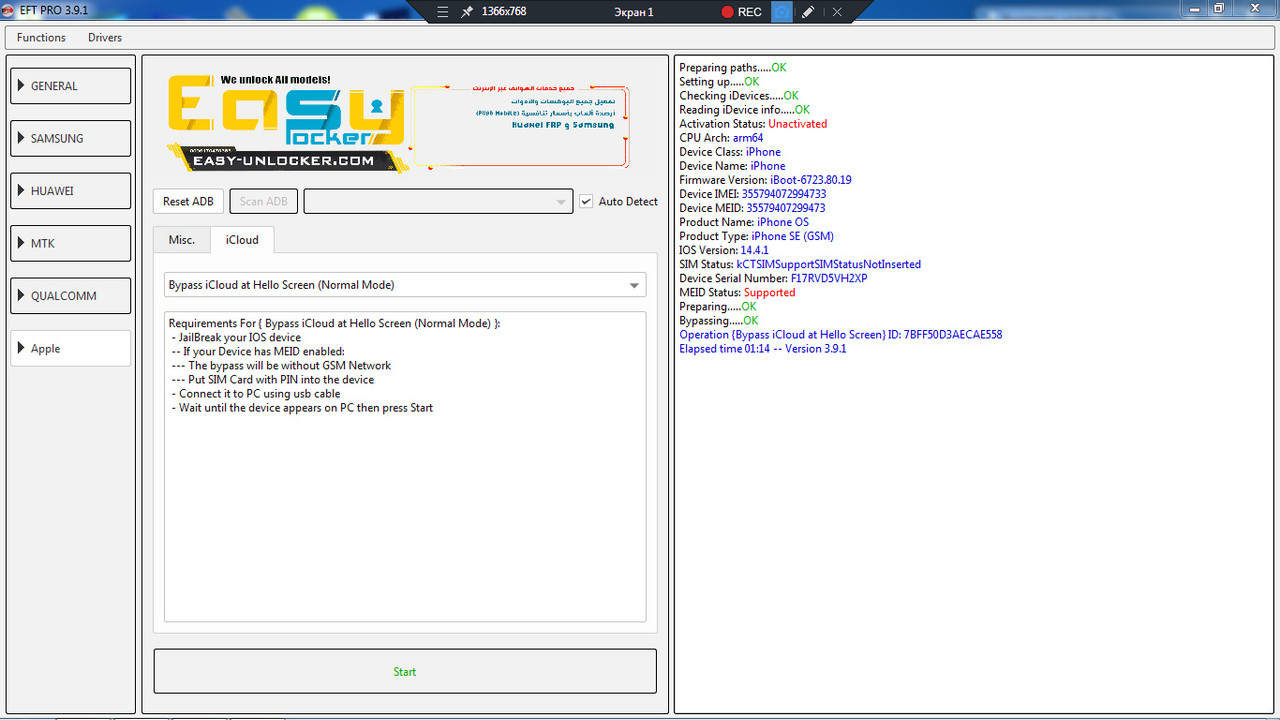Switch to the iCloud tab

[242, 240]
